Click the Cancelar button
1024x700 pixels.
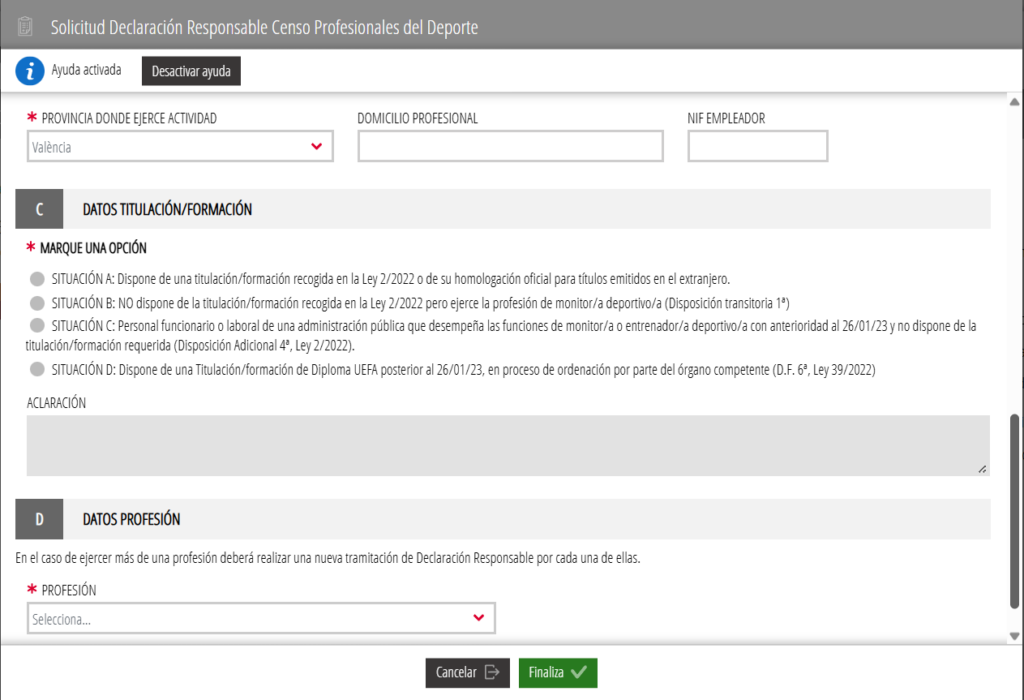pyautogui.click(x=467, y=673)
